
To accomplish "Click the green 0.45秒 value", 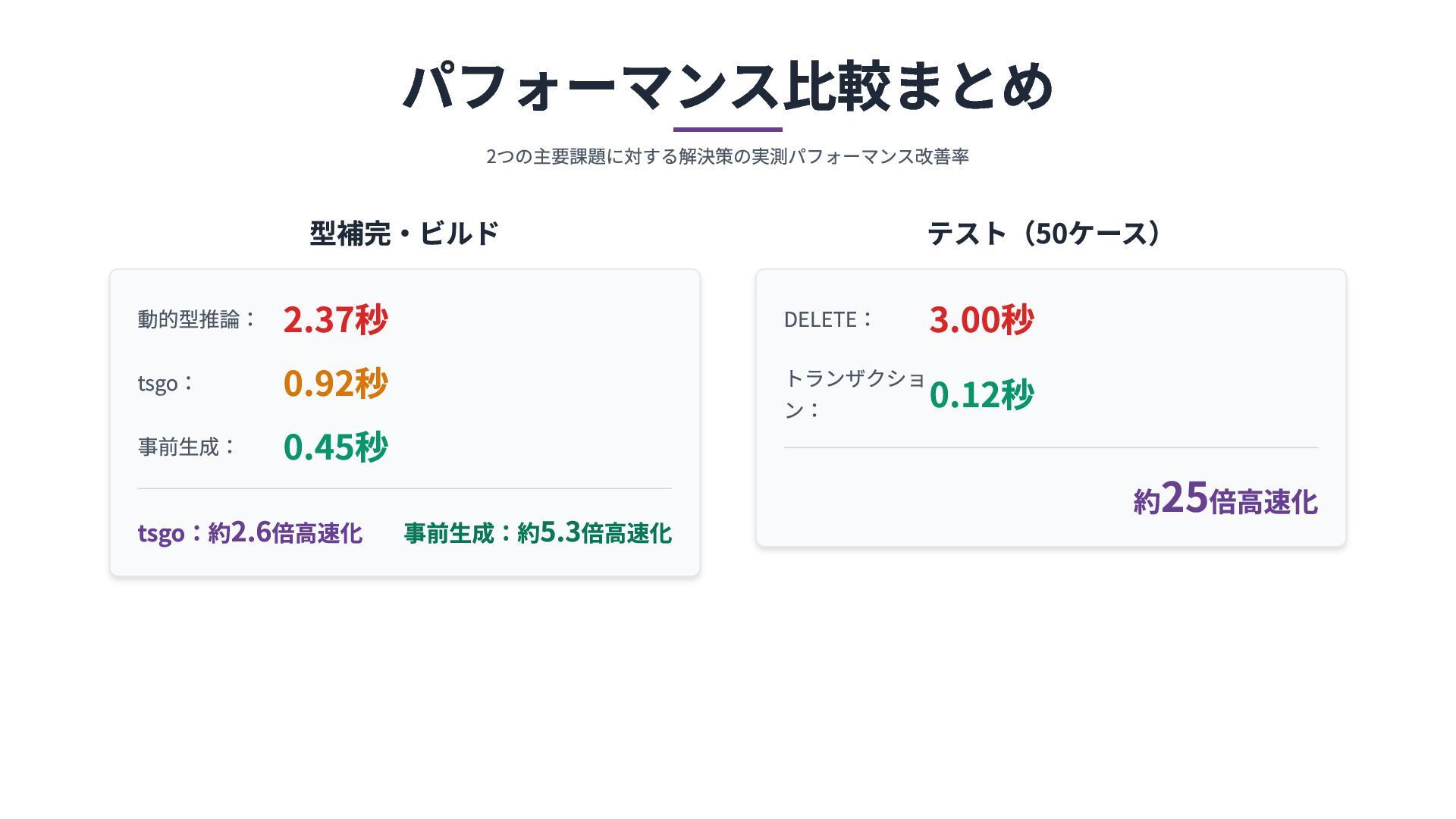I will (335, 447).
